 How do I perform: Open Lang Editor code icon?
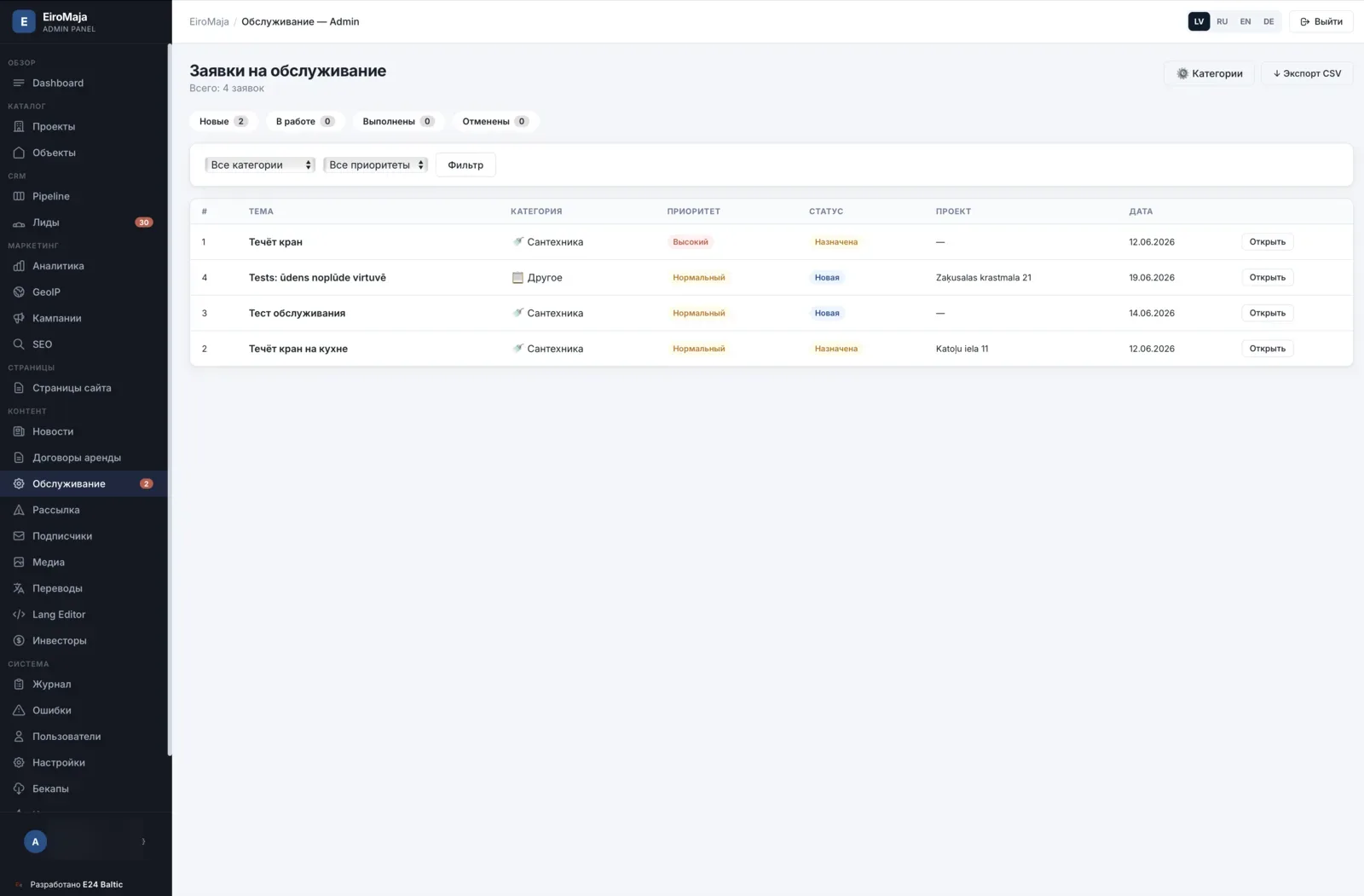pos(19,615)
